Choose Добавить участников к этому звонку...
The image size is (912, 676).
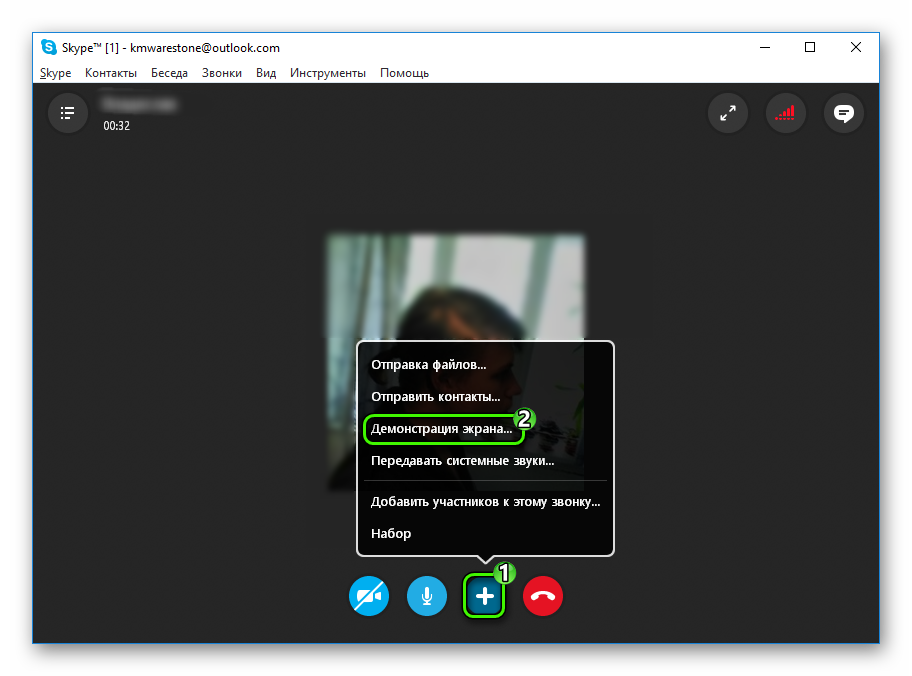(485, 501)
